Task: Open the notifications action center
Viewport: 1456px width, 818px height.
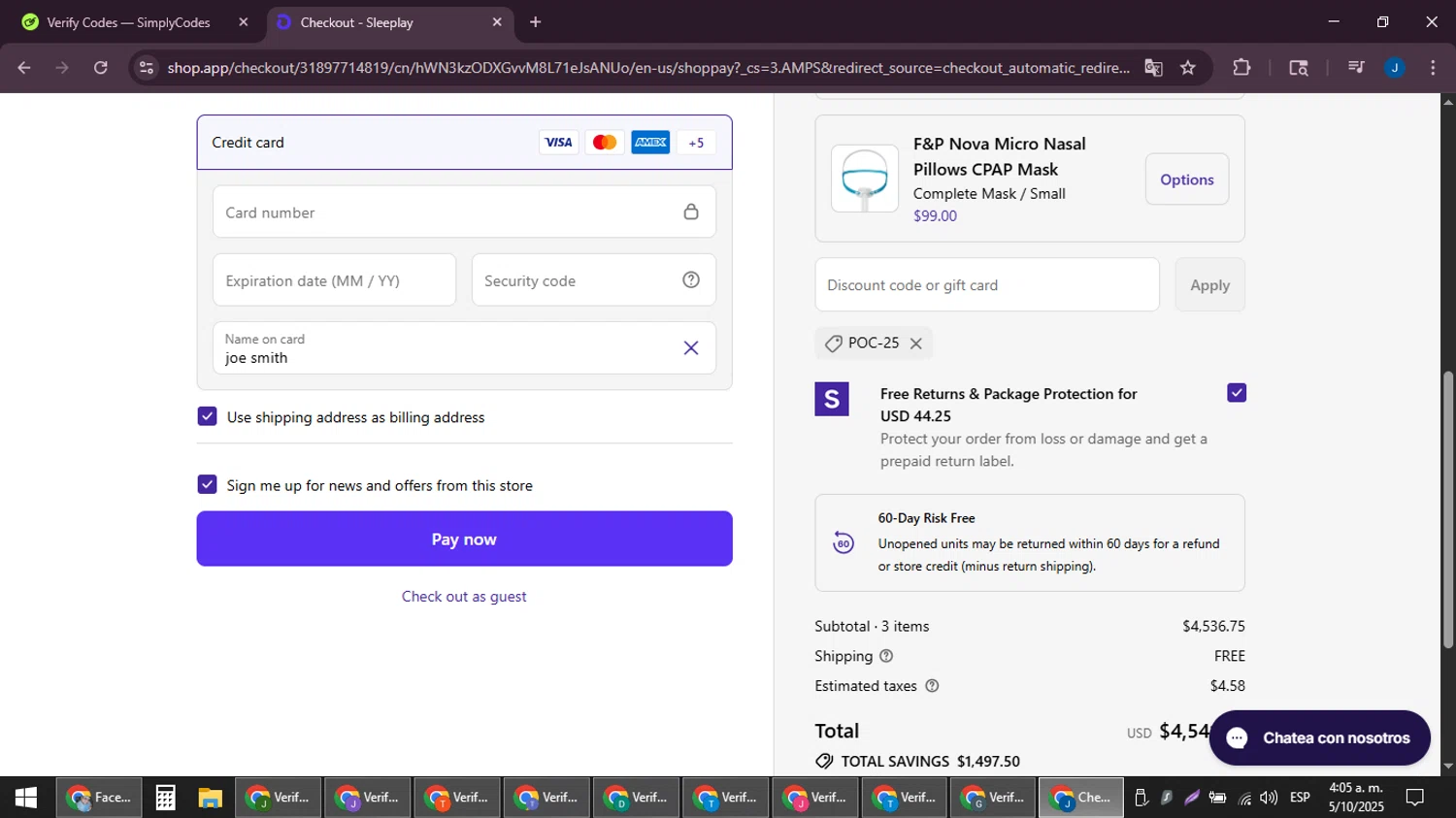Action: pyautogui.click(x=1415, y=798)
